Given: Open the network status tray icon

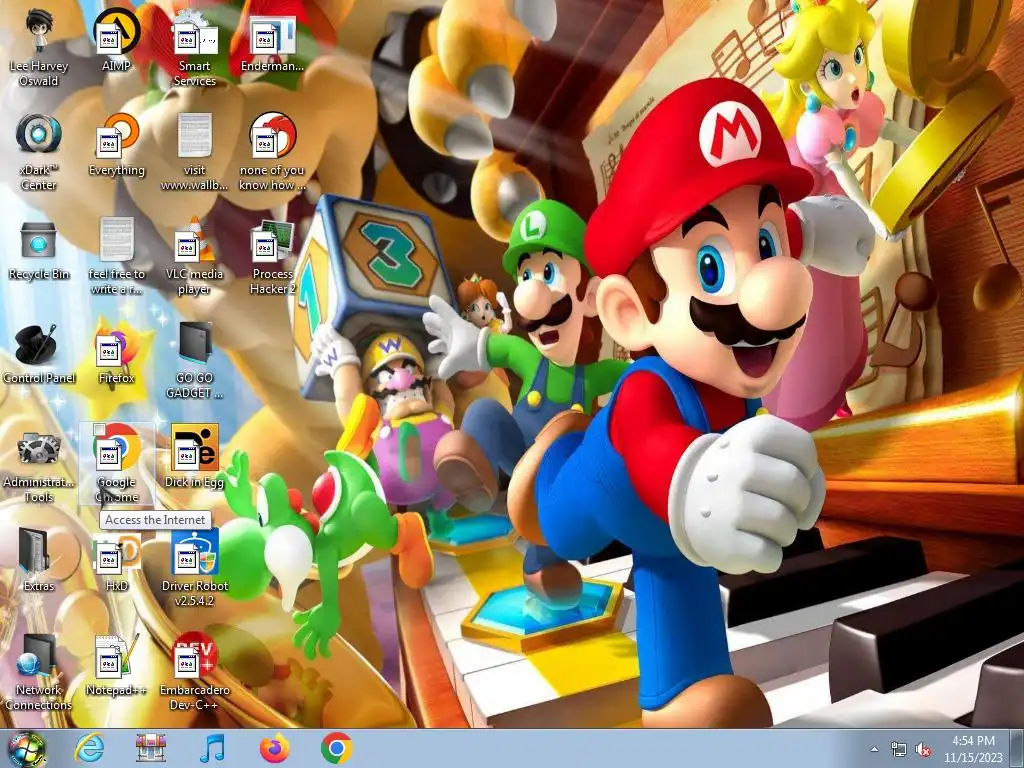Looking at the screenshot, I should (x=899, y=750).
